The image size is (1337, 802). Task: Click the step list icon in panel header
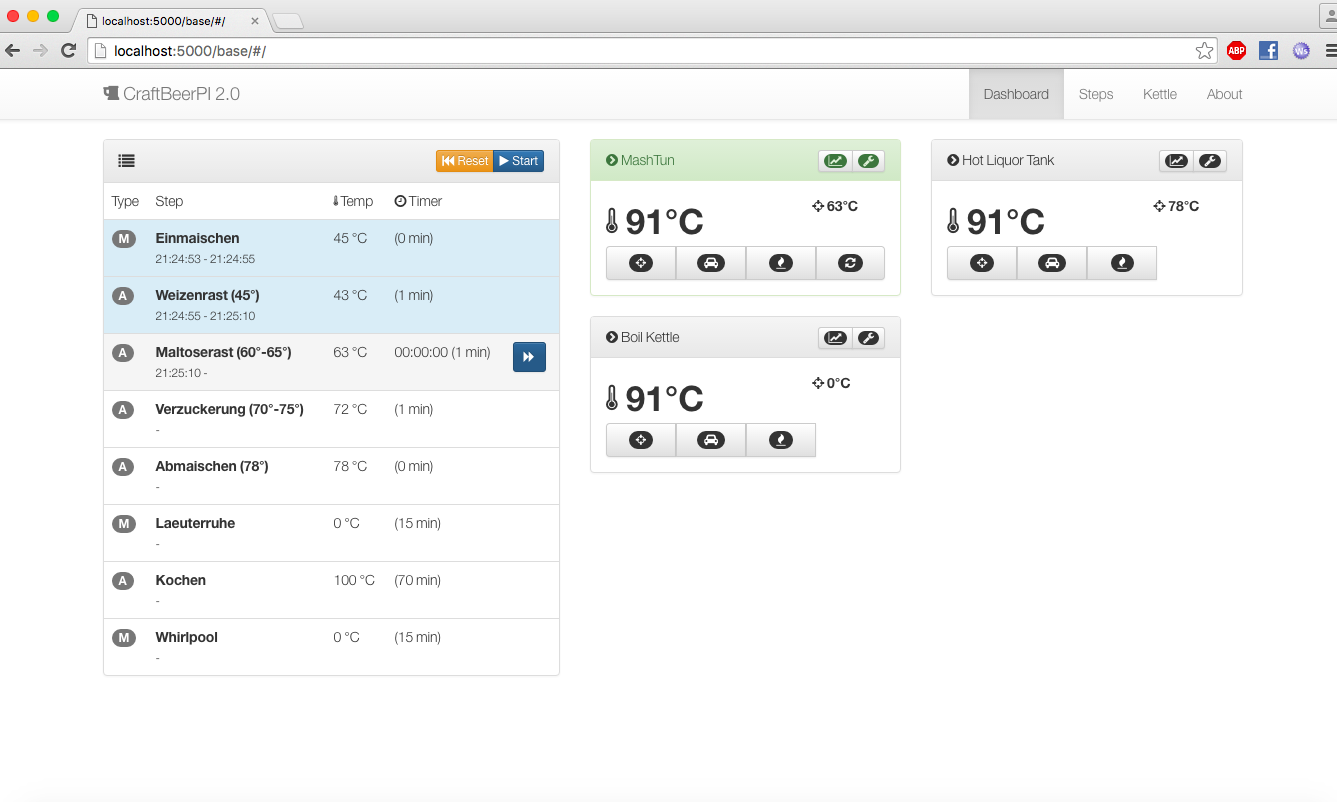126,161
